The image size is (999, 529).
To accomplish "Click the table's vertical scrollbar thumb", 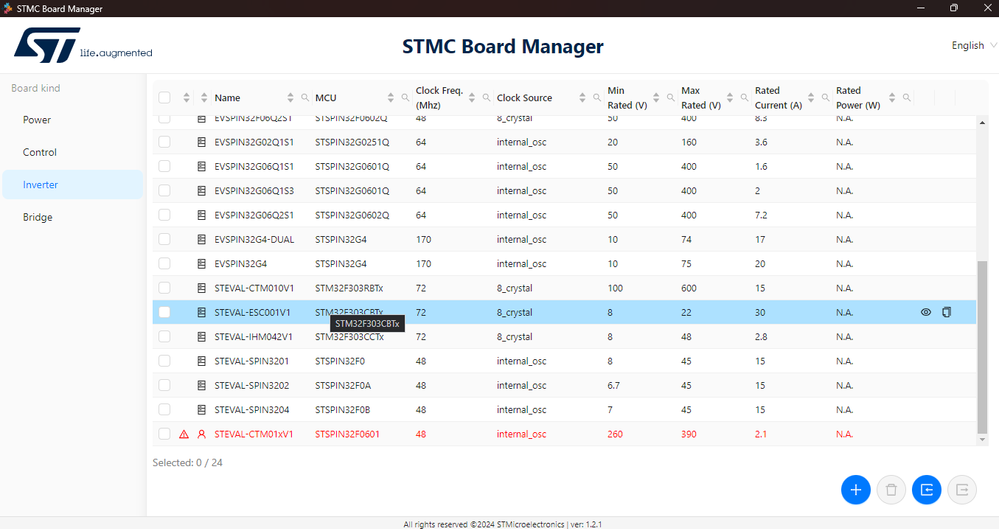I will (982, 346).
